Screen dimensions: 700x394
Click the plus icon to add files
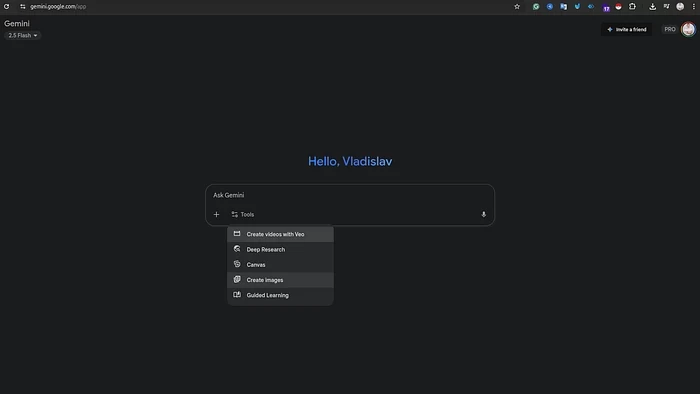217,215
